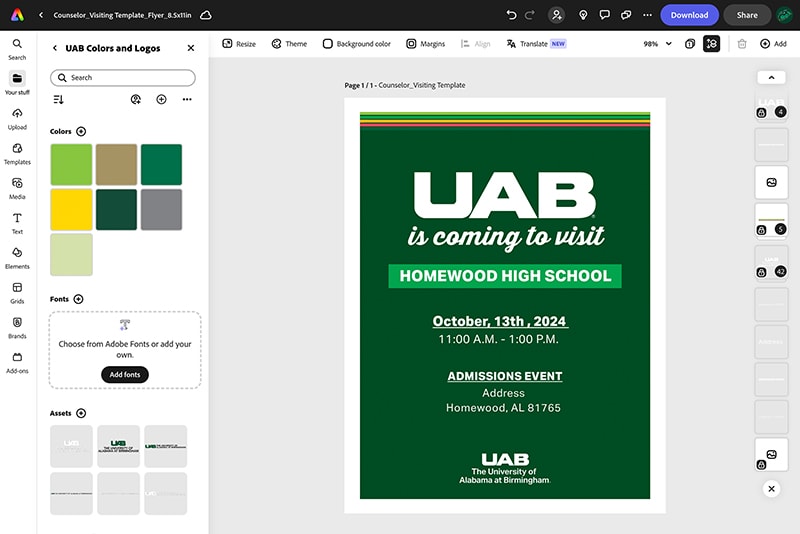Select the yellow color swatch
800x534 pixels.
click(x=71, y=210)
